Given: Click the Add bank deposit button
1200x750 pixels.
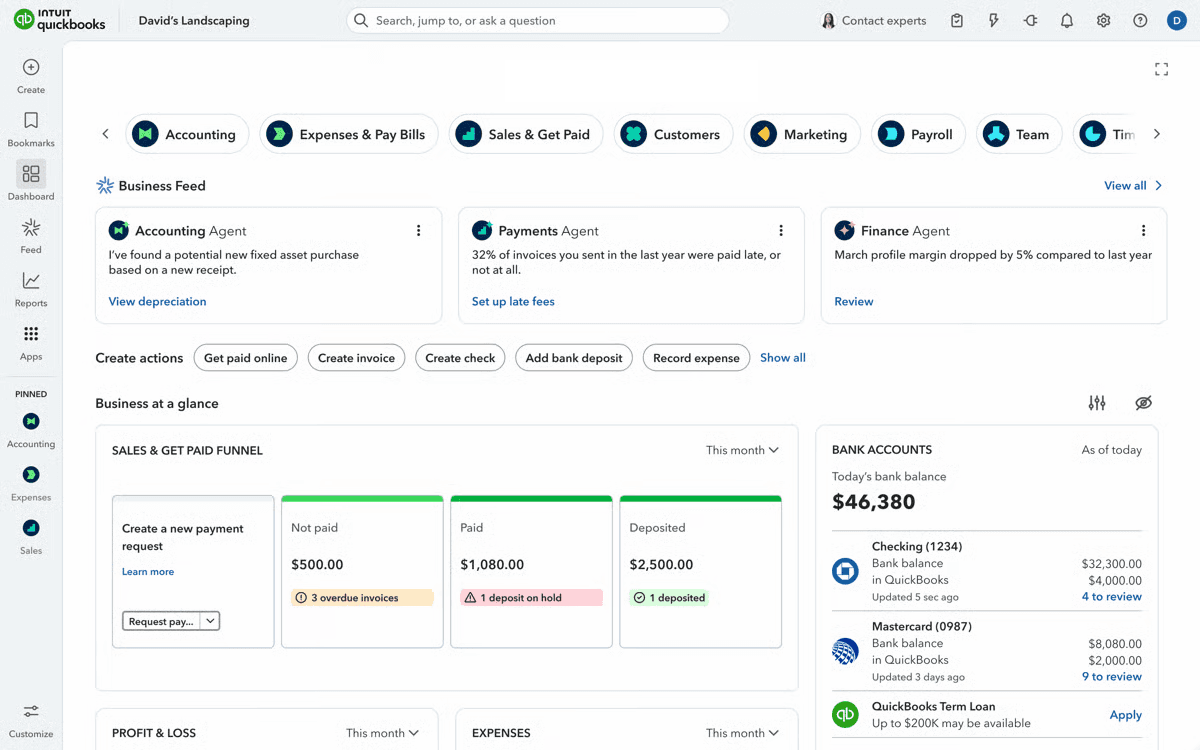Looking at the screenshot, I should point(574,358).
